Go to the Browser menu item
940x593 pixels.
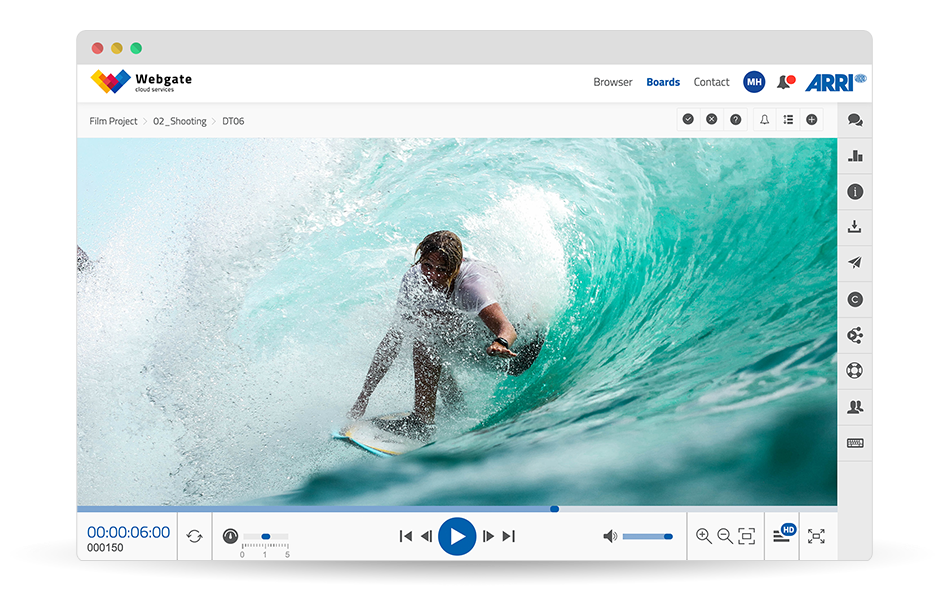[612, 82]
